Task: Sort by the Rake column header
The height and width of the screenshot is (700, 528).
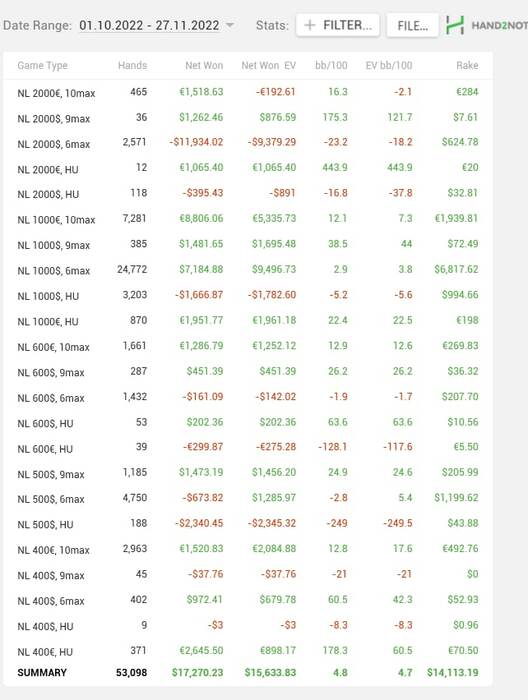Action: pyautogui.click(x=467, y=66)
